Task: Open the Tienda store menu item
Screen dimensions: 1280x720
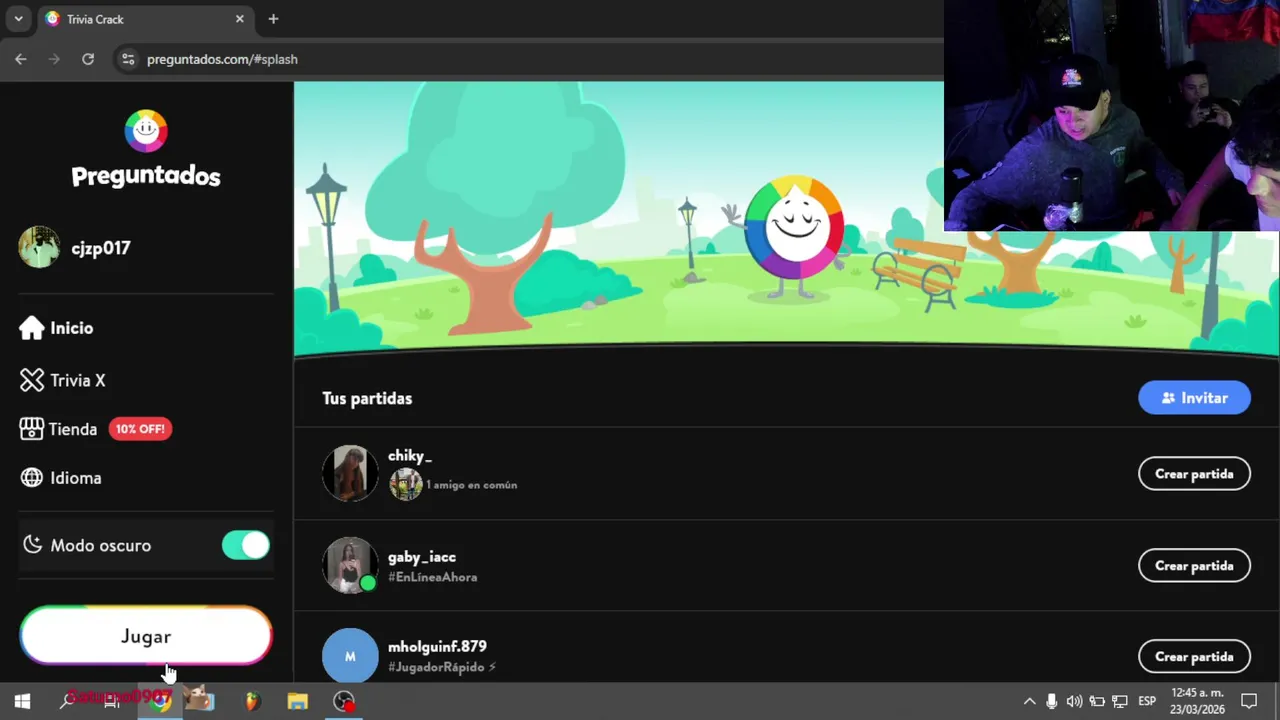Action: click(59, 429)
